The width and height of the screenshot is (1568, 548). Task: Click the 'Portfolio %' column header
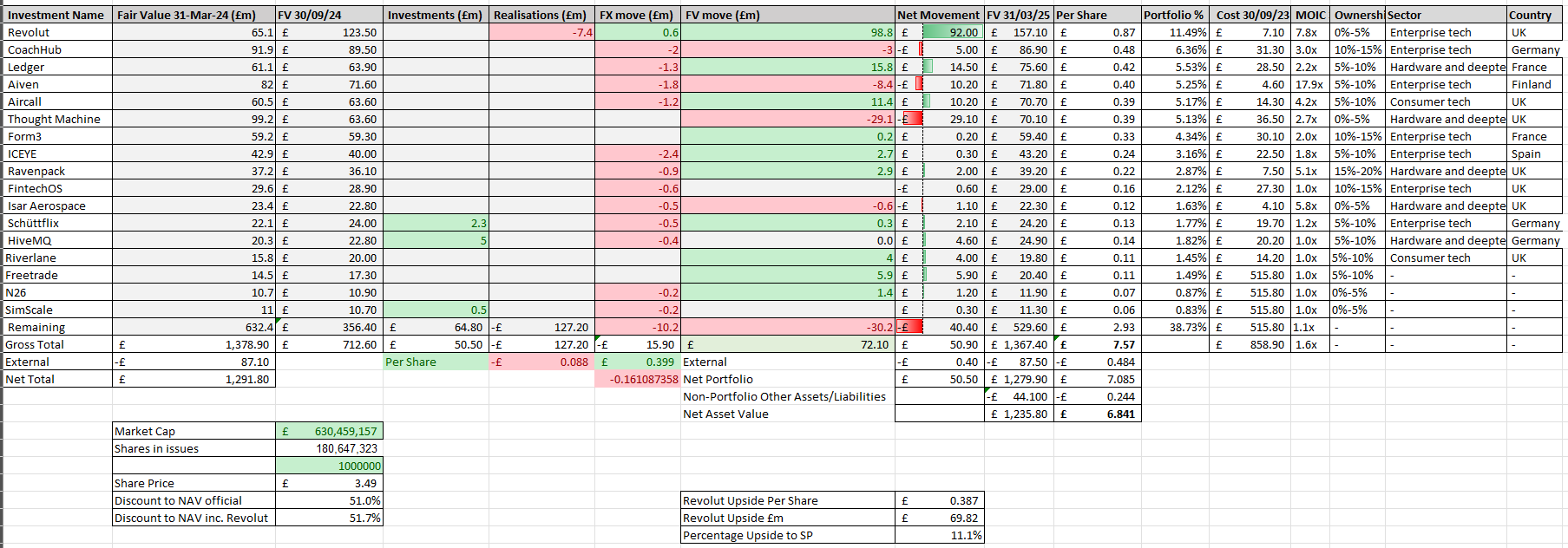click(1175, 15)
